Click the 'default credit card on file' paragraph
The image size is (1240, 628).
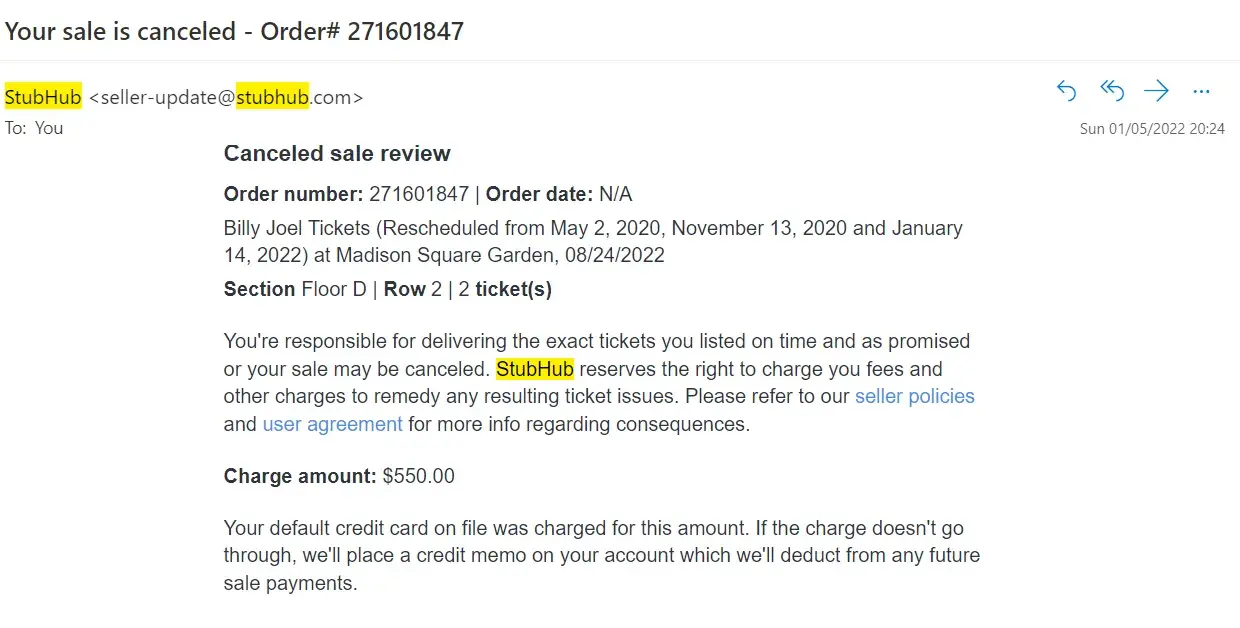(600, 555)
